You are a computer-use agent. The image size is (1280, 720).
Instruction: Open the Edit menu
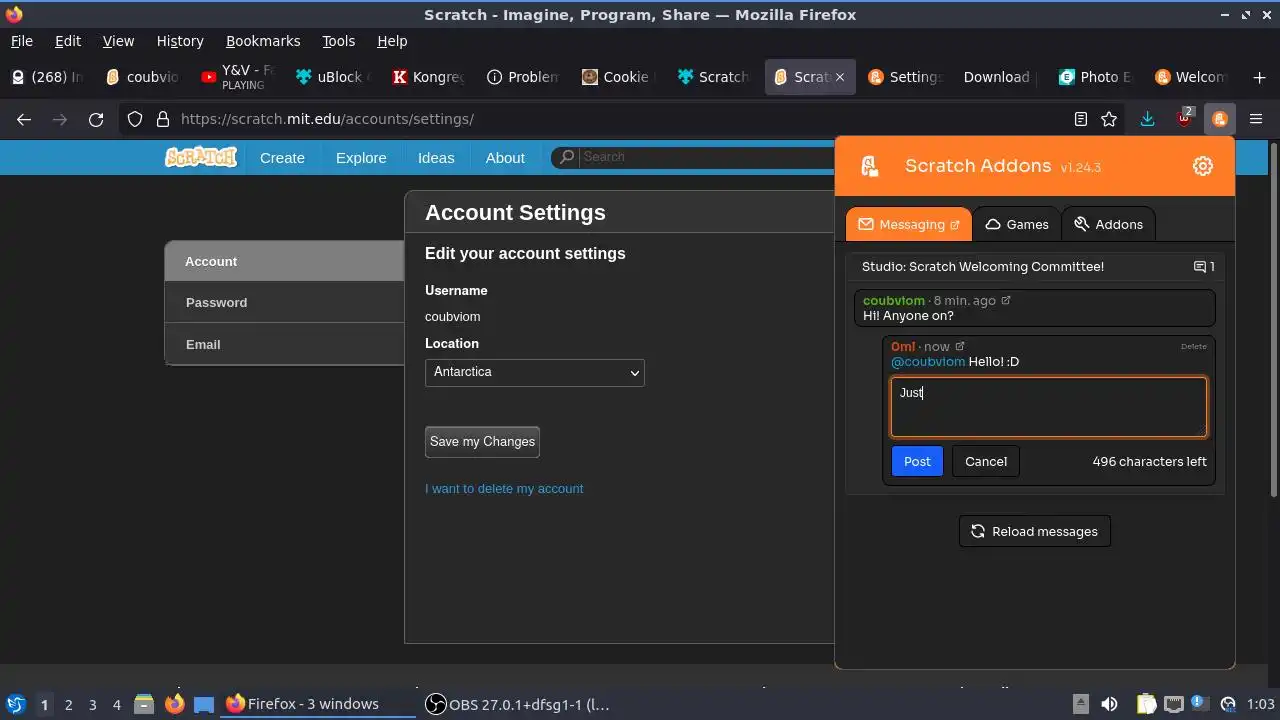tap(68, 41)
